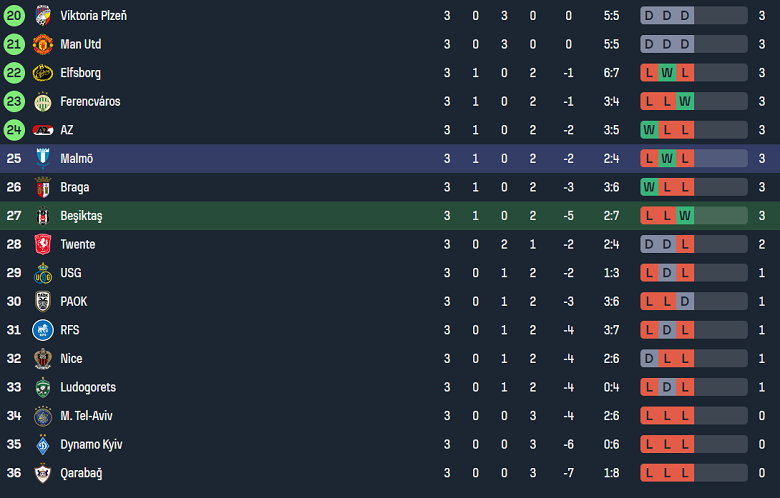Click the Ferencváros team crest
The height and width of the screenshot is (498, 780).
42,101
